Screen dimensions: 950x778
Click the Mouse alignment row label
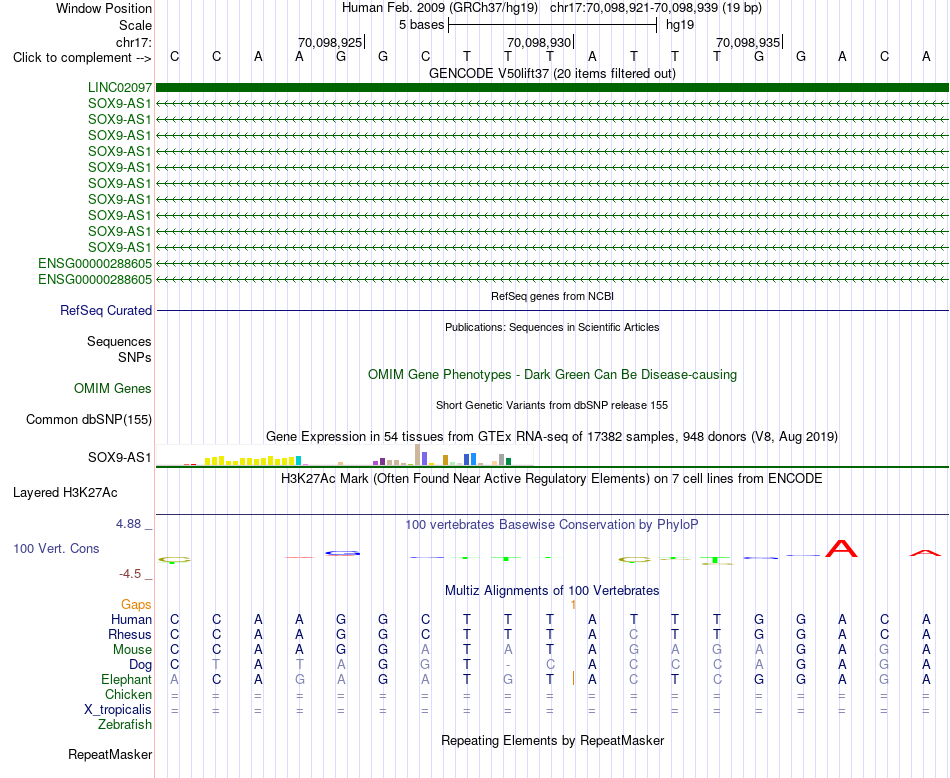click(x=132, y=650)
